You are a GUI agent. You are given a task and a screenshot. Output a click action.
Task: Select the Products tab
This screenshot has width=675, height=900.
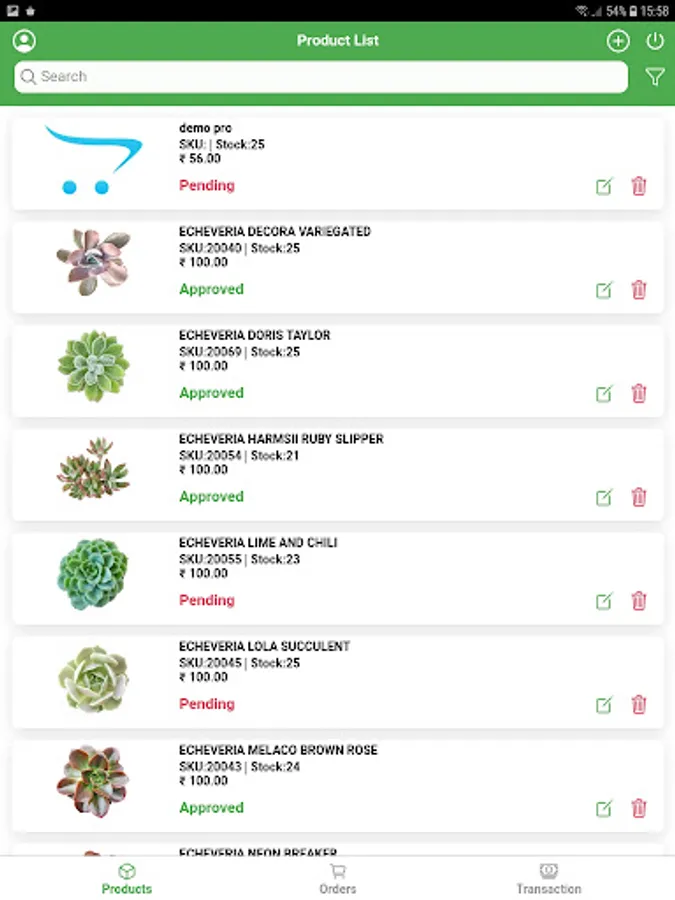click(127, 878)
